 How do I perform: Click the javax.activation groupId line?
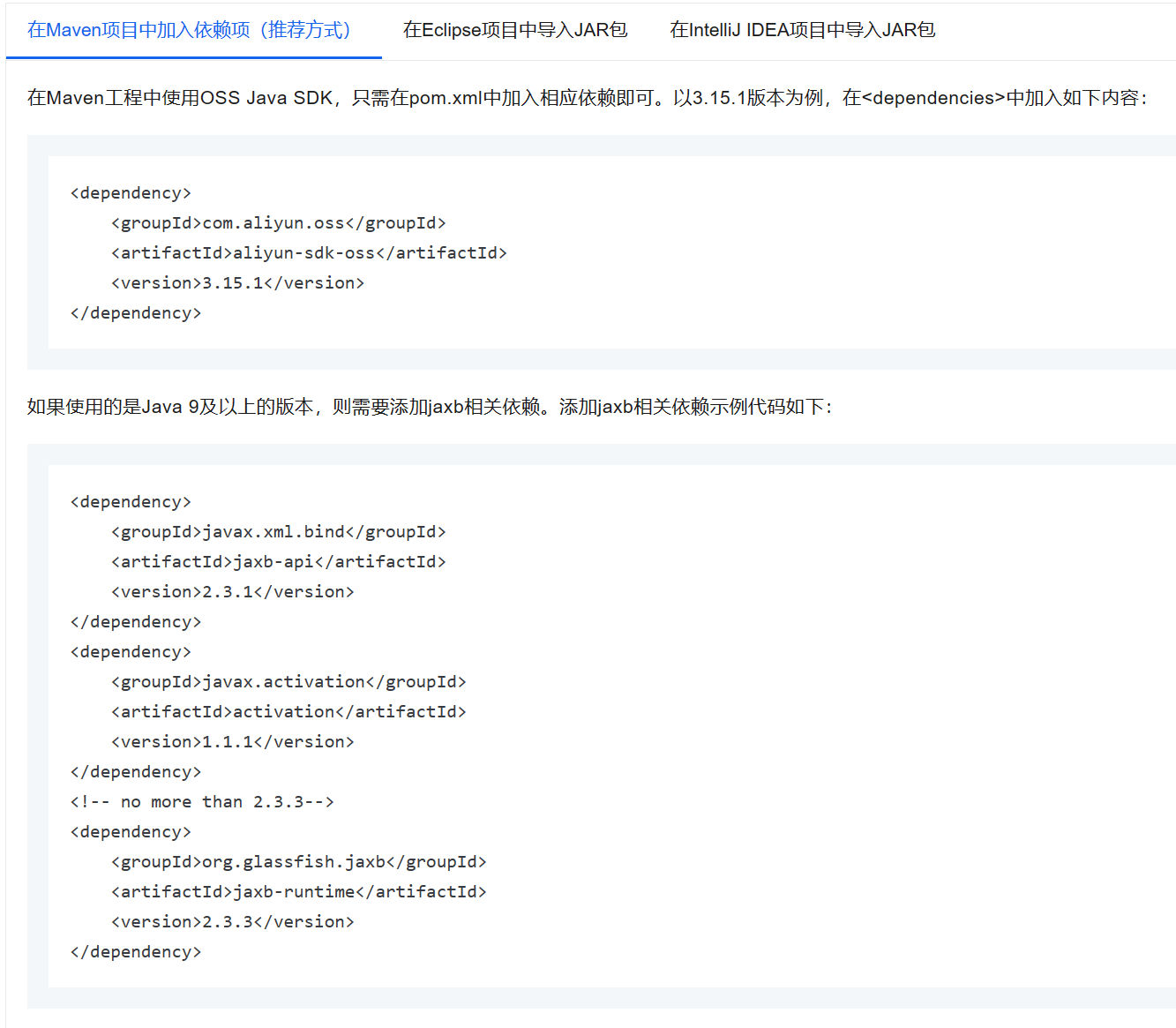tap(288, 682)
